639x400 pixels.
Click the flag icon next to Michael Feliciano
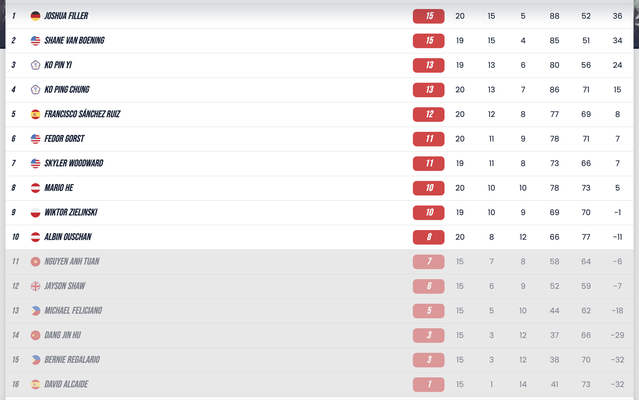click(36, 310)
